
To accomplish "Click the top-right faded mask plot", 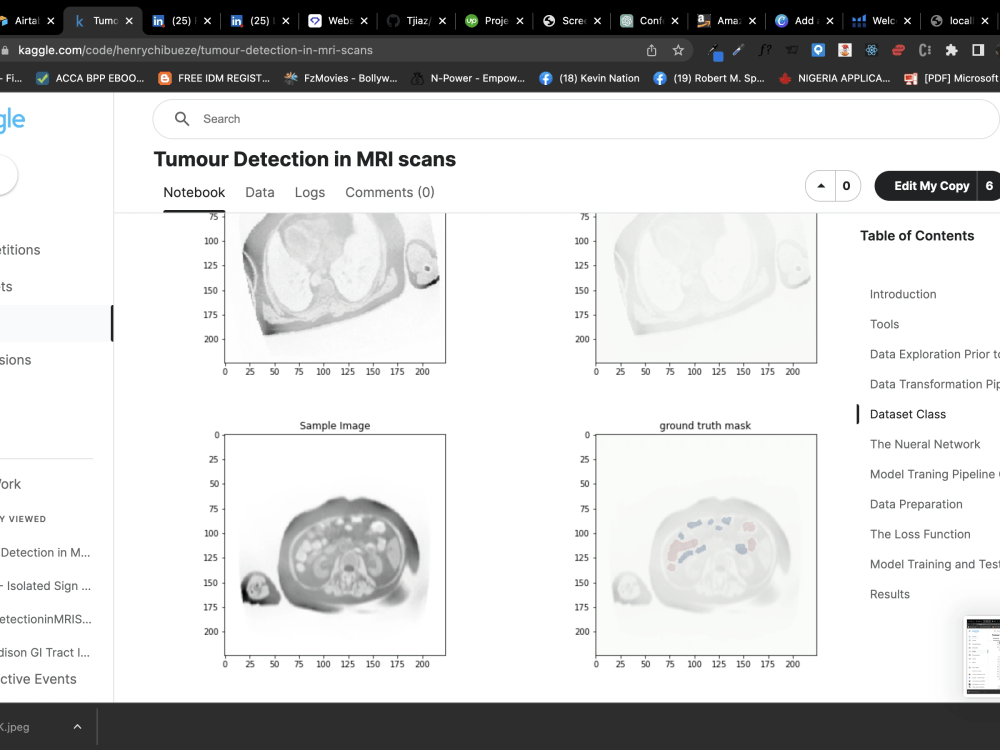I will (x=706, y=288).
